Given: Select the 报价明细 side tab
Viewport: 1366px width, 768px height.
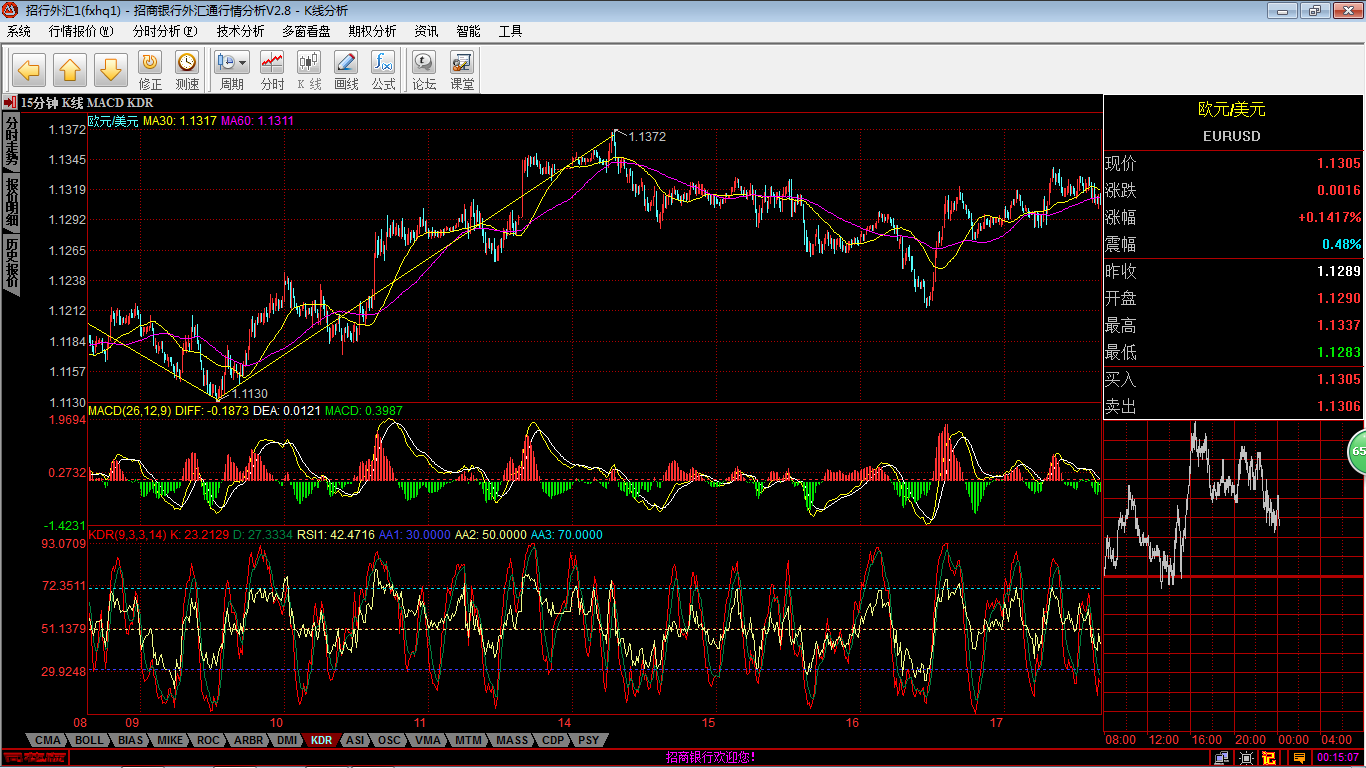Looking at the screenshot, I should [11, 201].
